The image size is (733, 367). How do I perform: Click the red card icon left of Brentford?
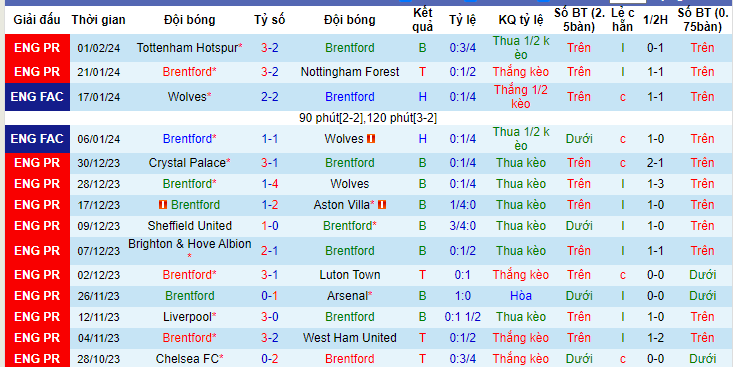coord(163,205)
